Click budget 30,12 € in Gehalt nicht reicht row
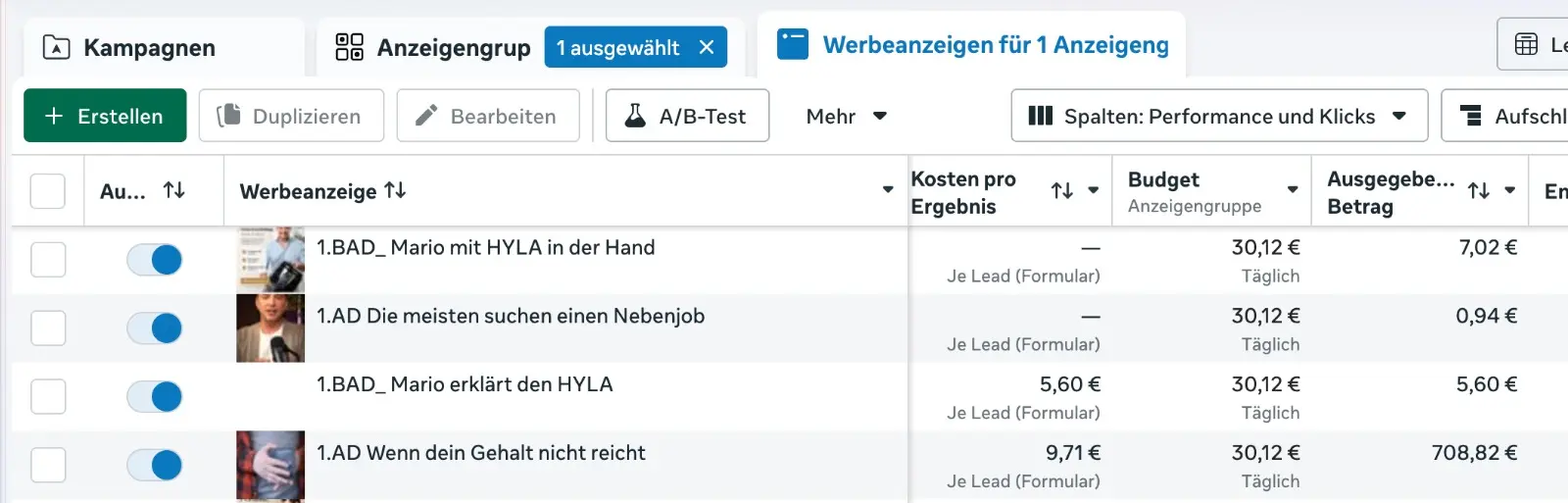Screen dimensions: 1568x503 1266,453
